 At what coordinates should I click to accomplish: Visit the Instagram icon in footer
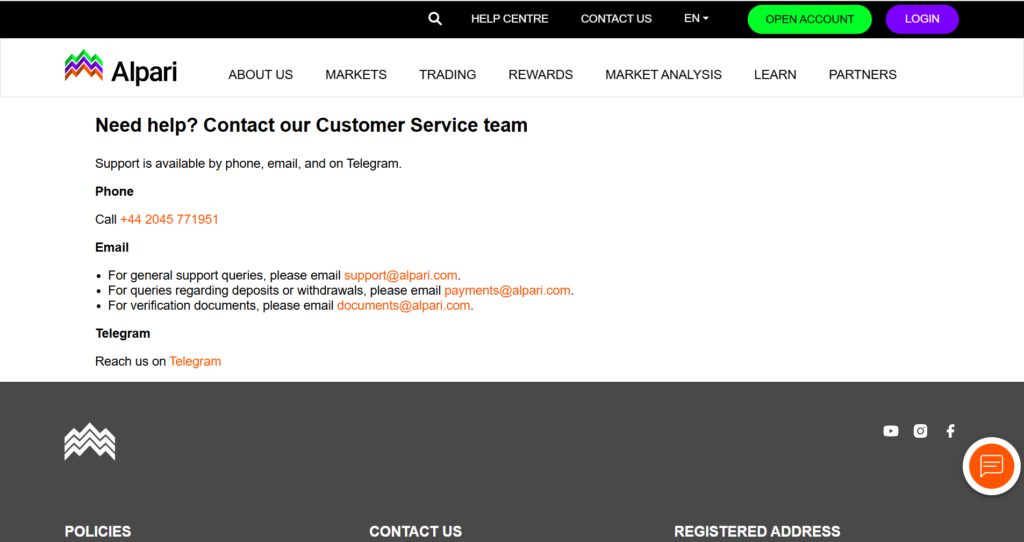920,431
